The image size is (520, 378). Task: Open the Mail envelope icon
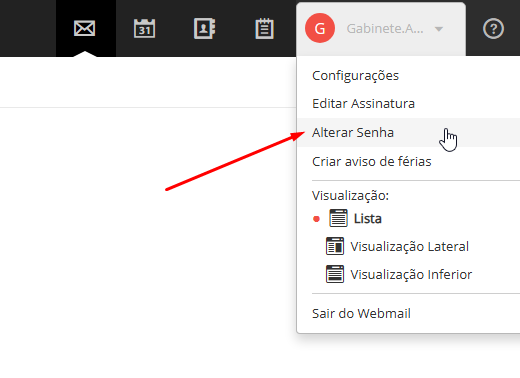coord(84,28)
